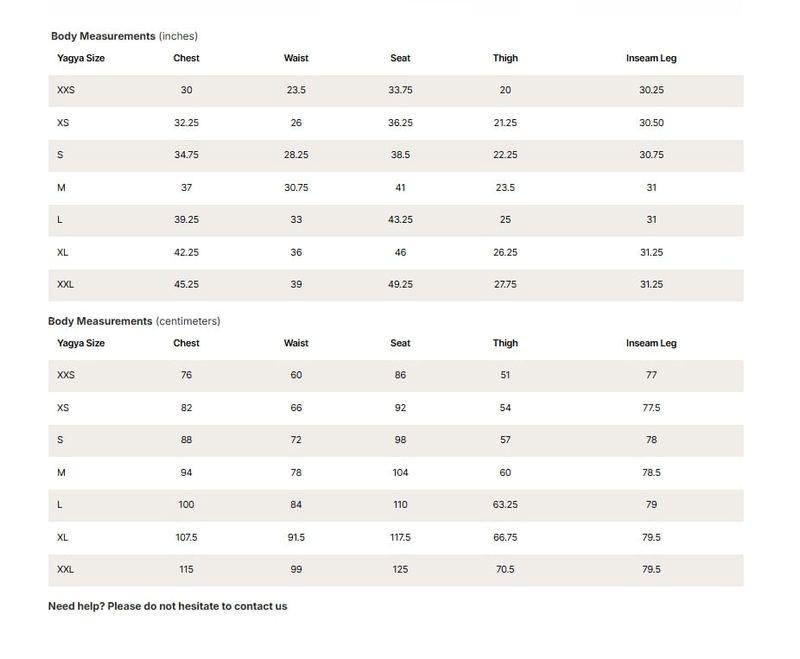The image size is (800, 659).
Task: Select the Chest column header in inches table
Action: (x=186, y=58)
